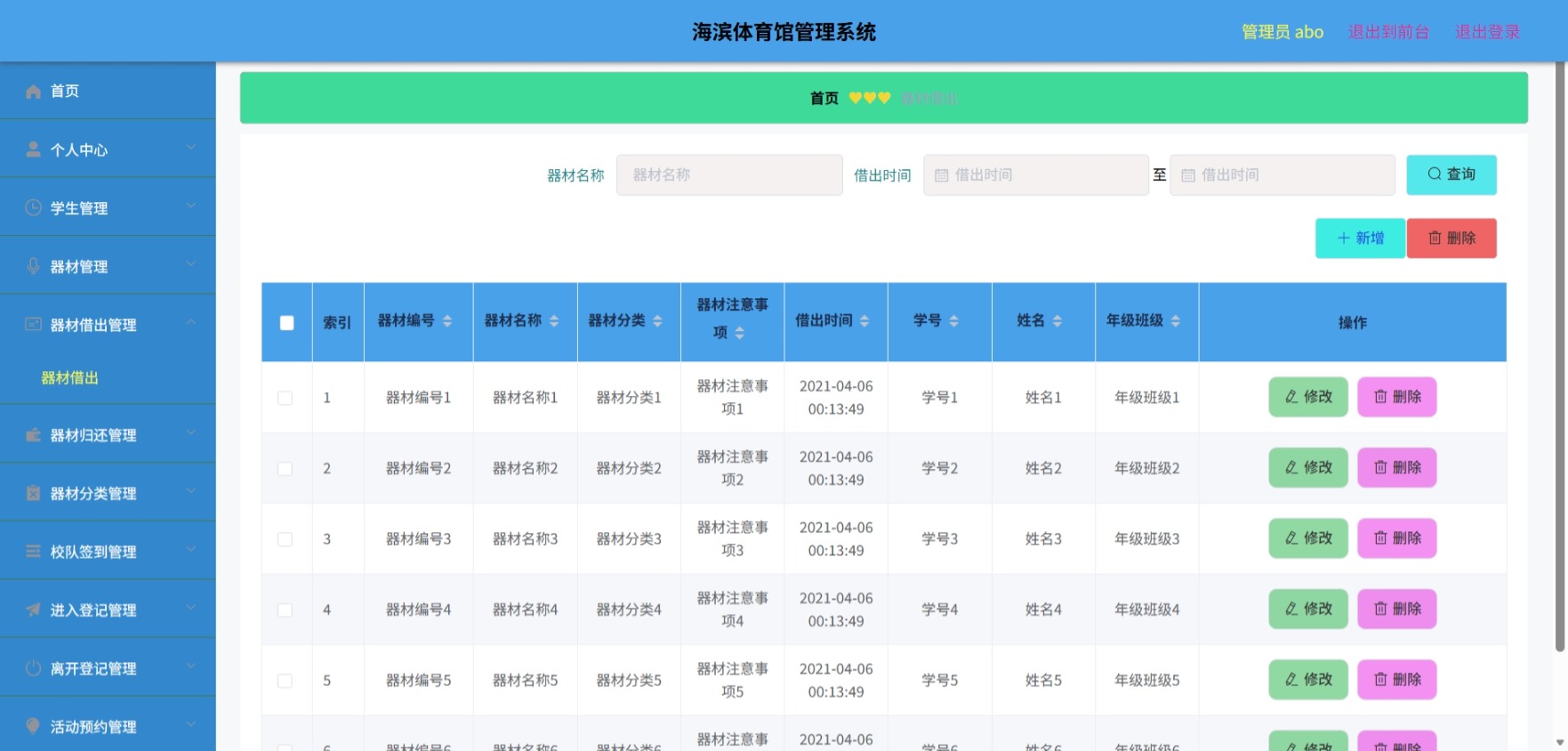Click the paper plane icon beside 进入登记管理

33,610
